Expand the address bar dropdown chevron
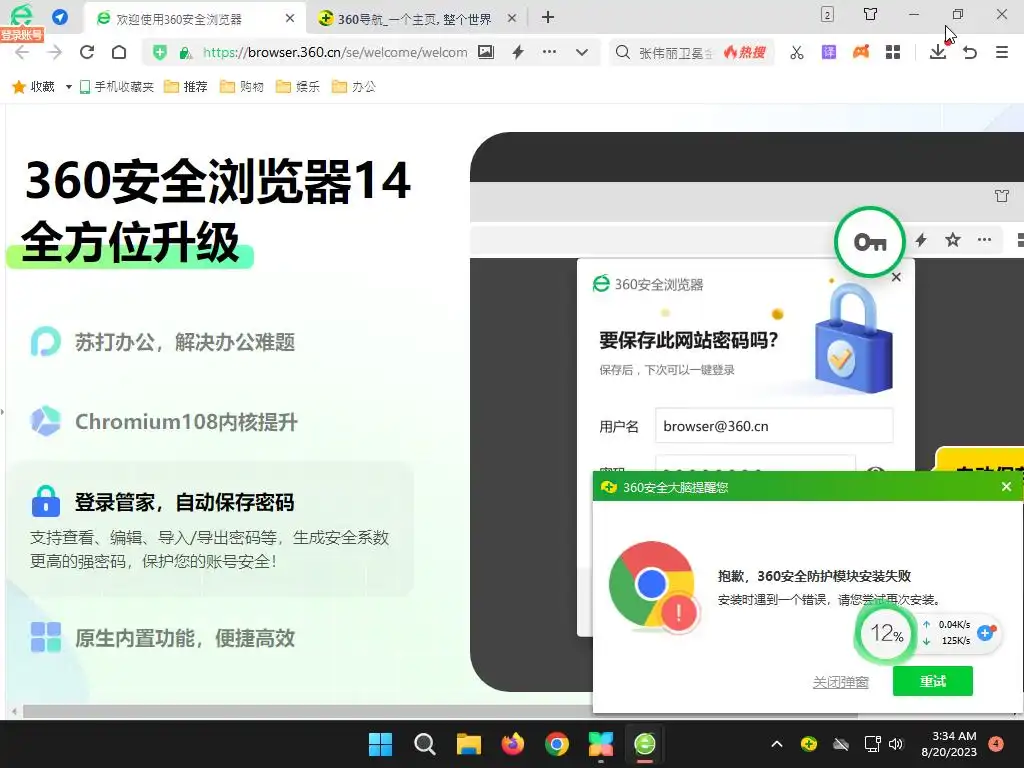Screen dimensions: 1024x768 click(582, 52)
